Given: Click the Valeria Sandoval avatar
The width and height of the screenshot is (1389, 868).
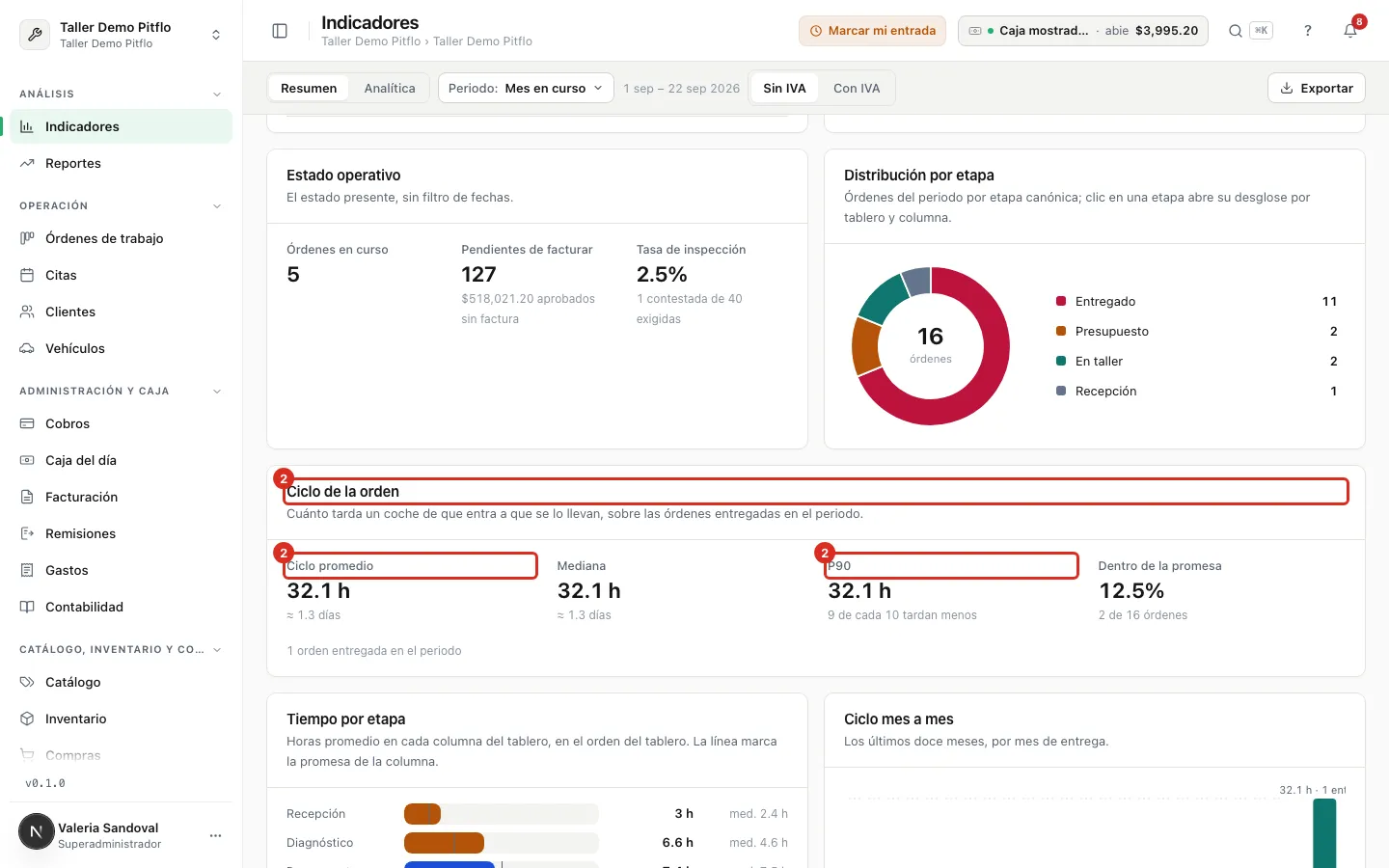Looking at the screenshot, I should [37, 831].
